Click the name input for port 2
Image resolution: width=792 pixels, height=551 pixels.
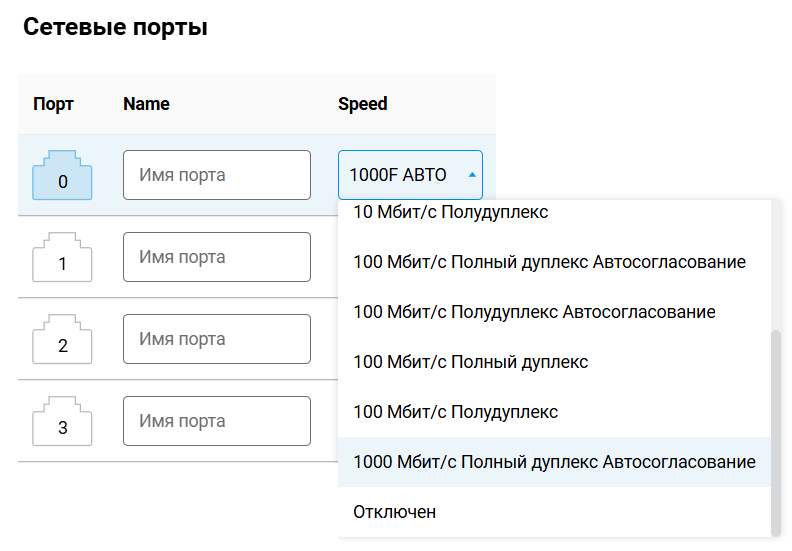(x=217, y=339)
